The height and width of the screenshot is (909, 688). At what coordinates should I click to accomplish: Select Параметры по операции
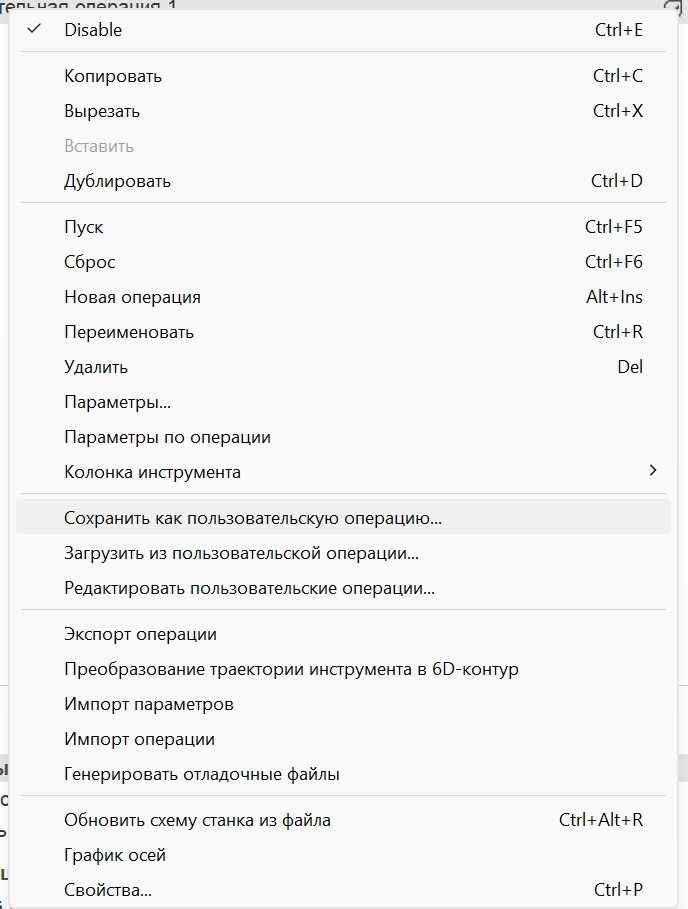167,437
